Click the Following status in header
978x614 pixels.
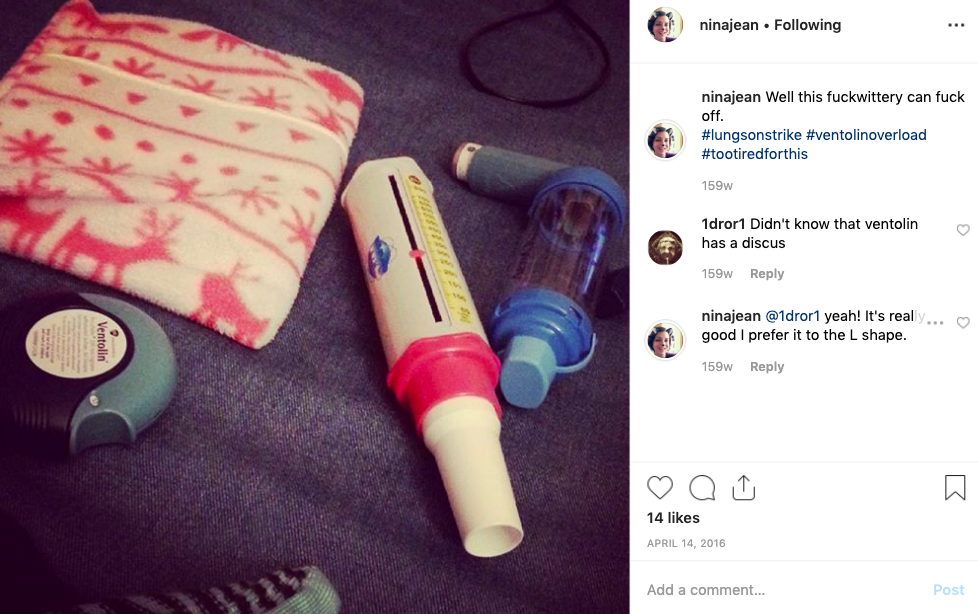807,25
